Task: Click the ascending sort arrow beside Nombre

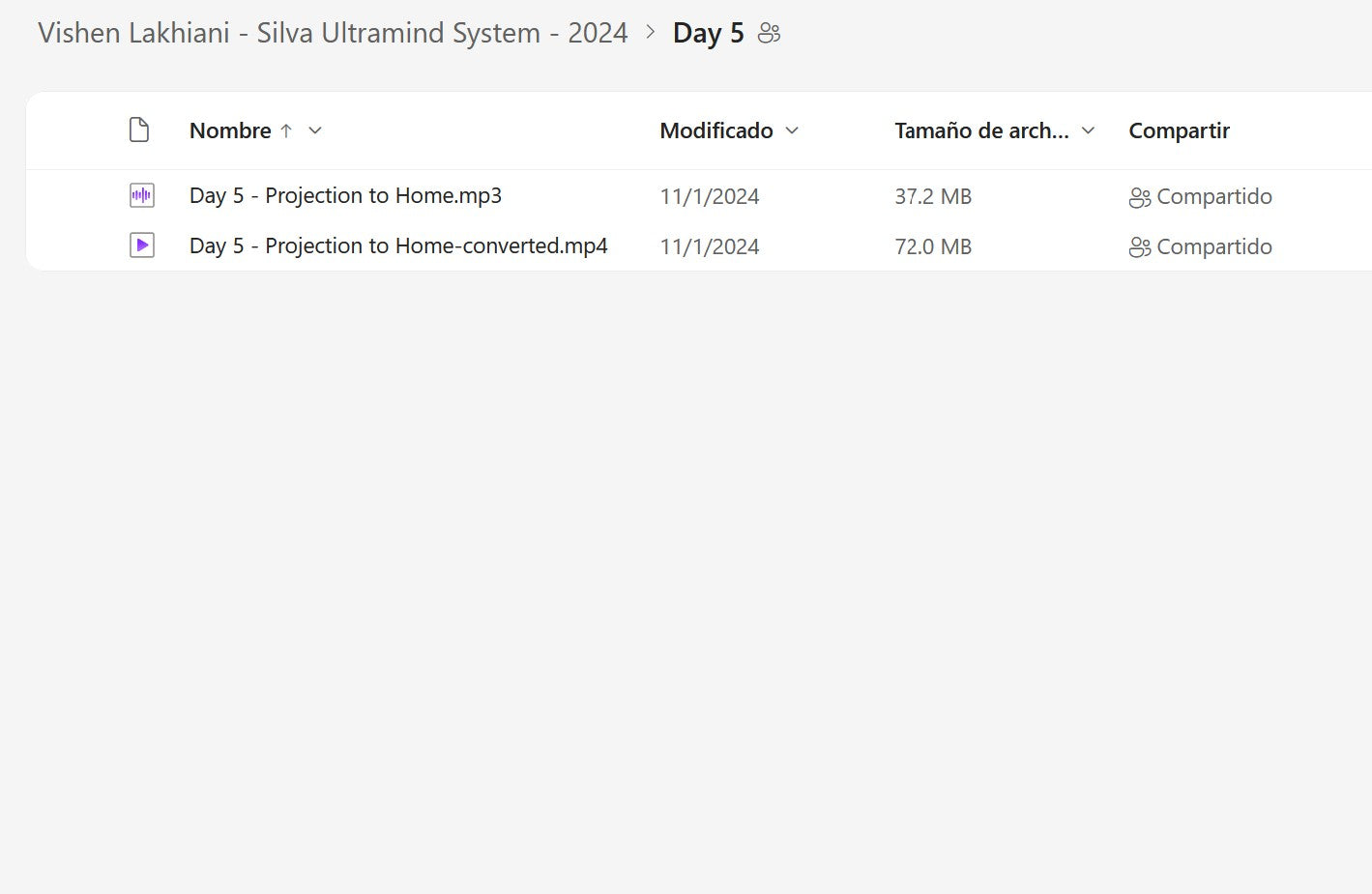Action: 286,130
